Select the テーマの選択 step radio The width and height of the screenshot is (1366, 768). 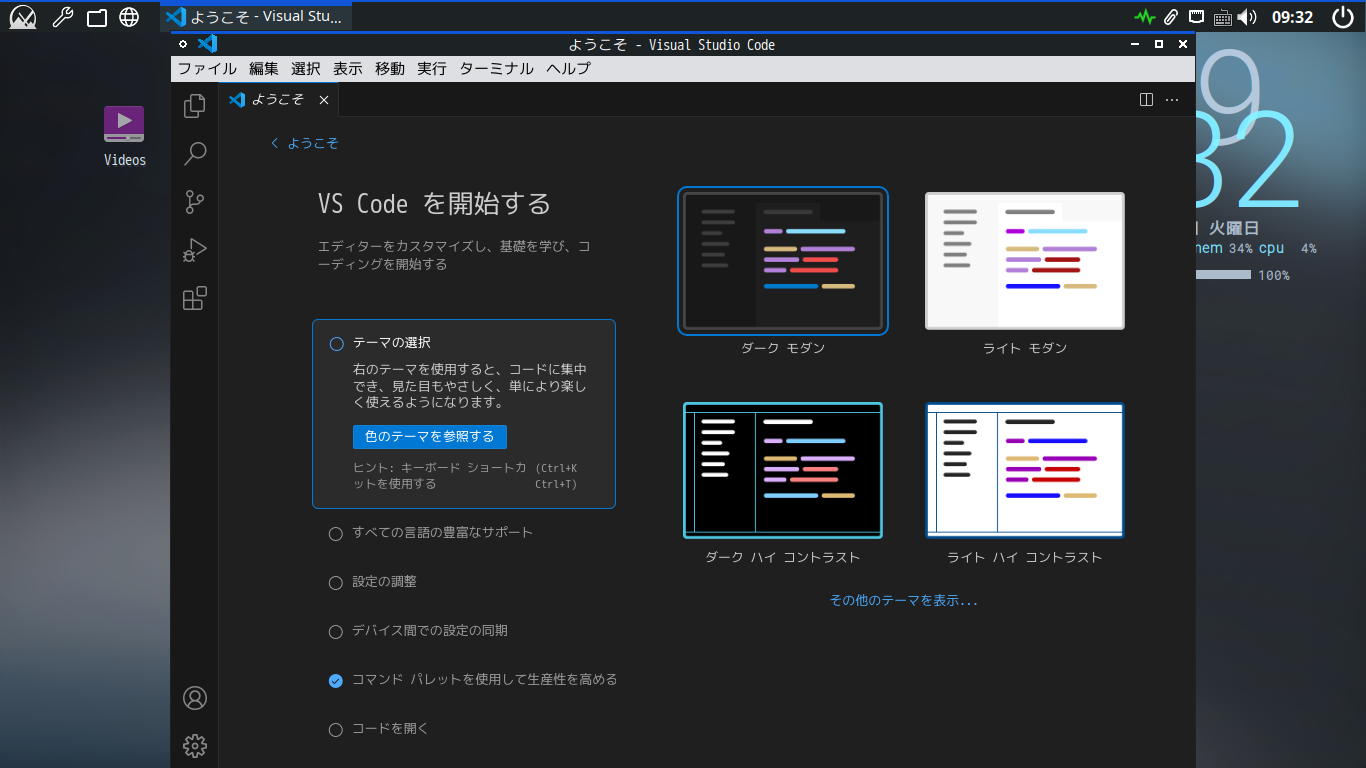pyautogui.click(x=336, y=343)
